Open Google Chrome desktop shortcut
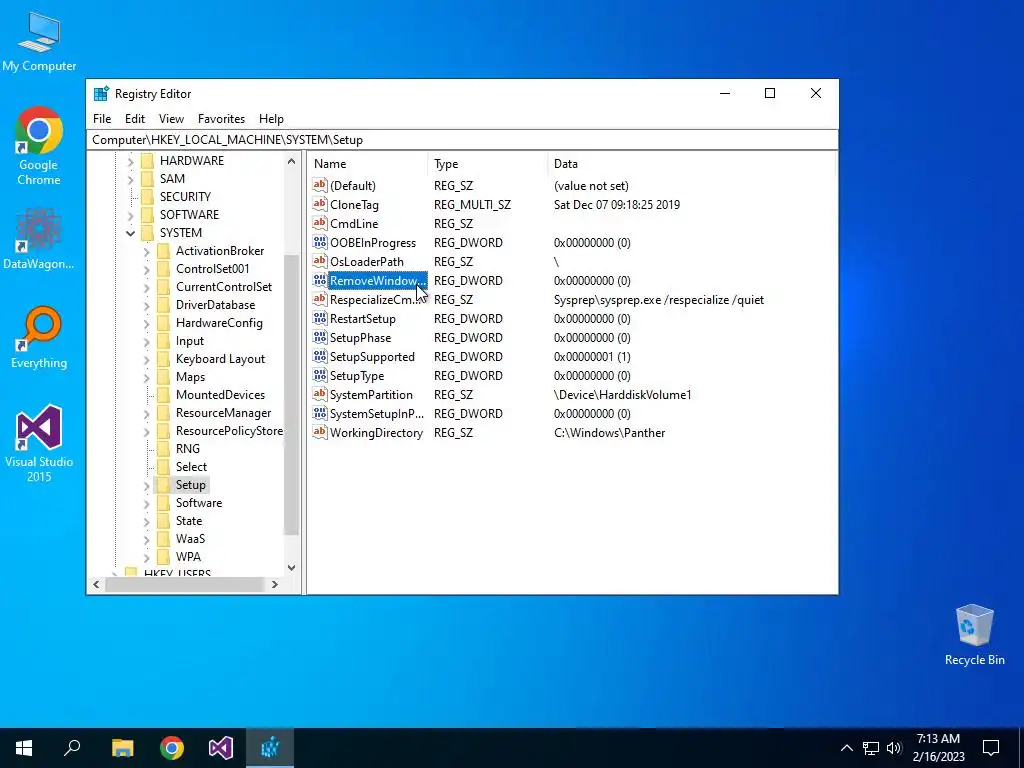1024x768 pixels. pos(39,145)
